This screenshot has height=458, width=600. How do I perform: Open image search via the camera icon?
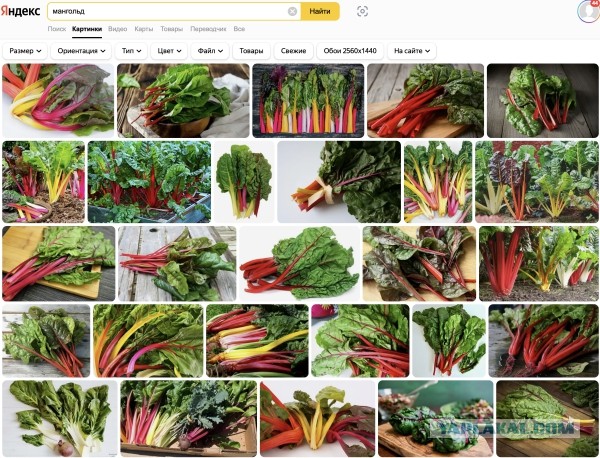coord(362,11)
